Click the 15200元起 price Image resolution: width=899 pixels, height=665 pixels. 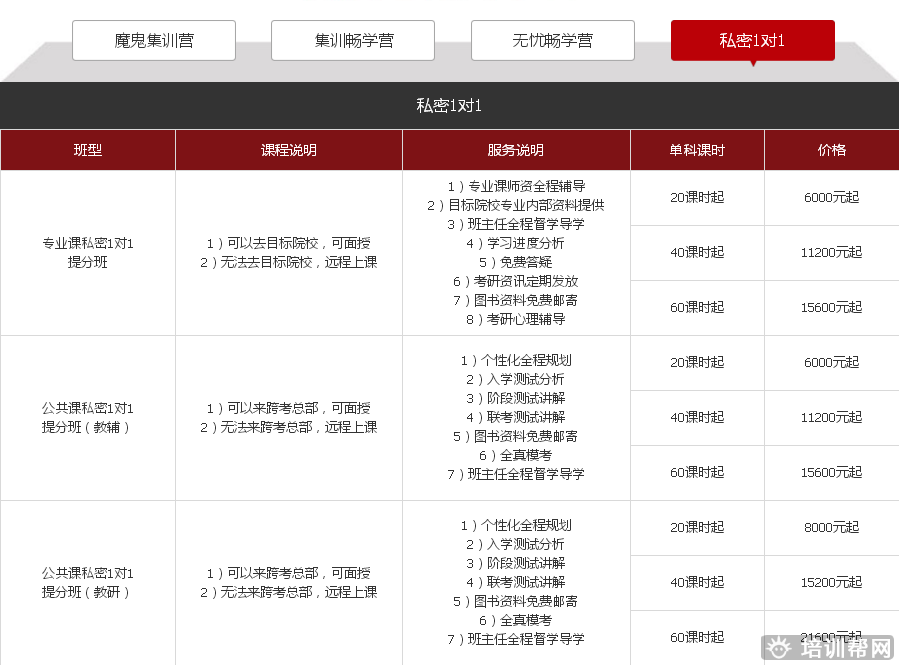point(831,582)
